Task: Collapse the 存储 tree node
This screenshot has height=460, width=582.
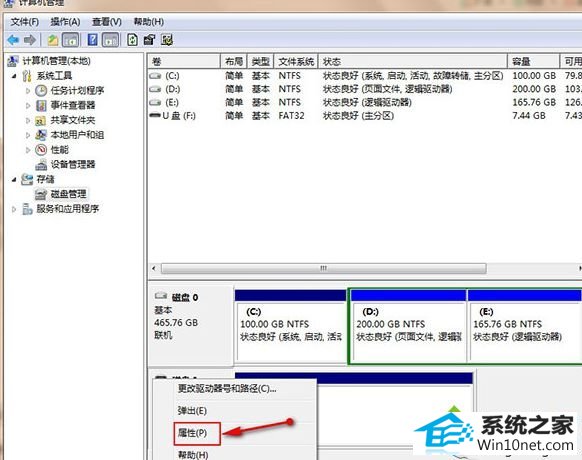Action: (x=14, y=180)
